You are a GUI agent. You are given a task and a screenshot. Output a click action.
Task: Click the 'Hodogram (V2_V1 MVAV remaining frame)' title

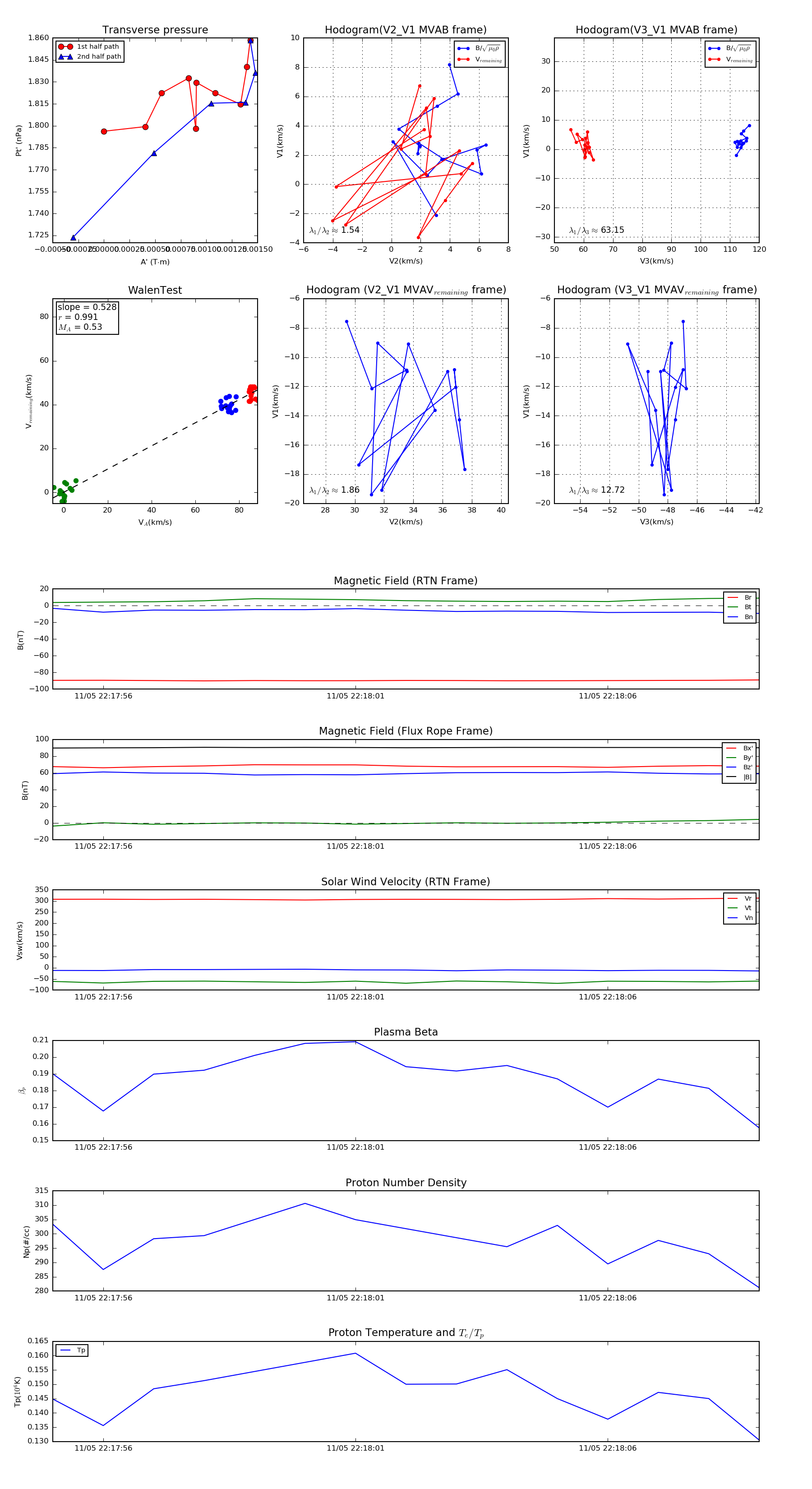click(x=406, y=290)
